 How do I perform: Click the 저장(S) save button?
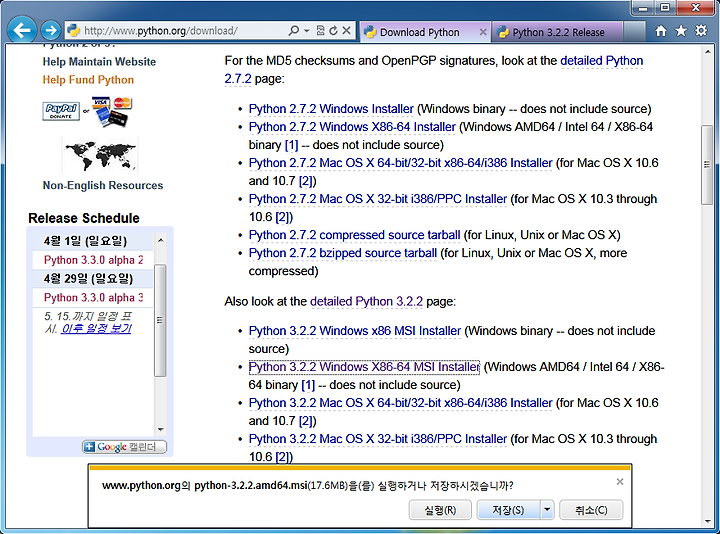508,510
